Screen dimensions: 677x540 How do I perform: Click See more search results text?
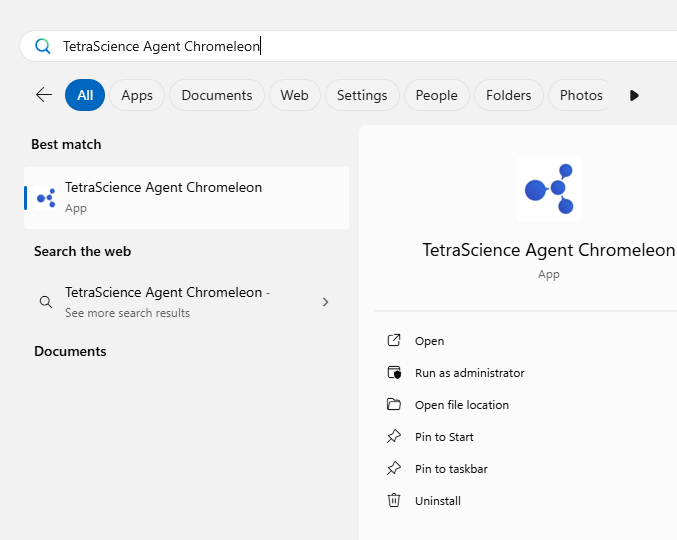coord(127,313)
